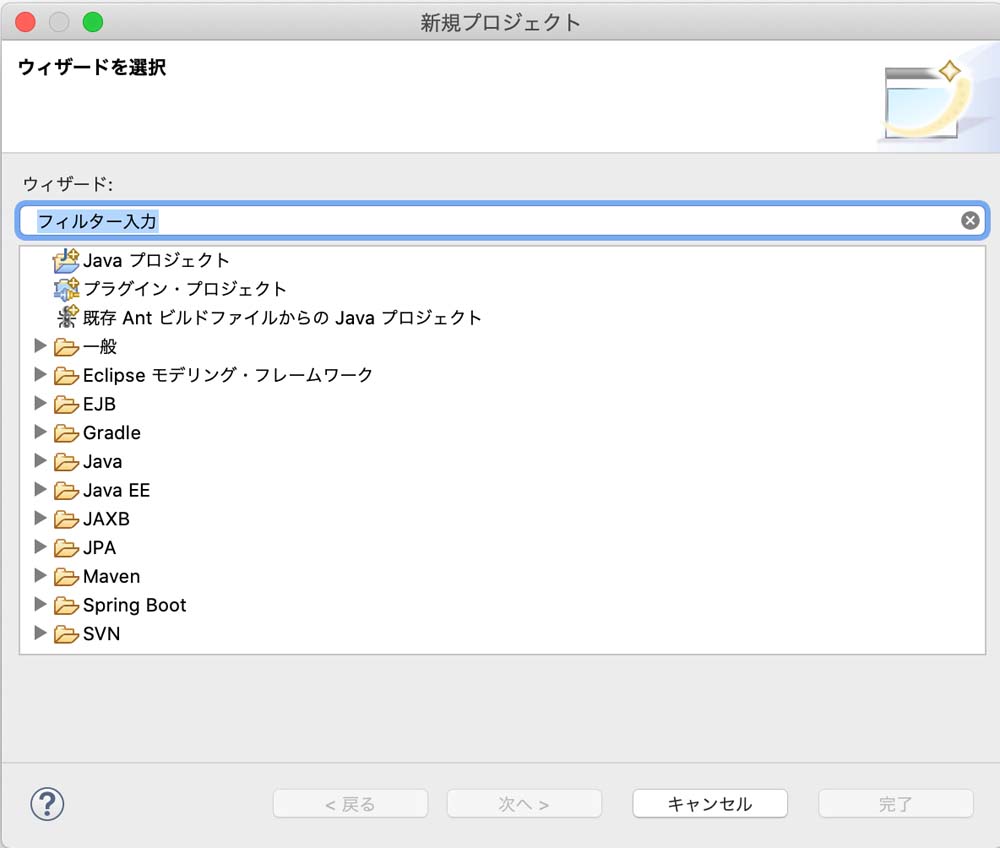The image size is (1000, 848).
Task: Click the Java EE folder icon
Action: [x=66, y=490]
